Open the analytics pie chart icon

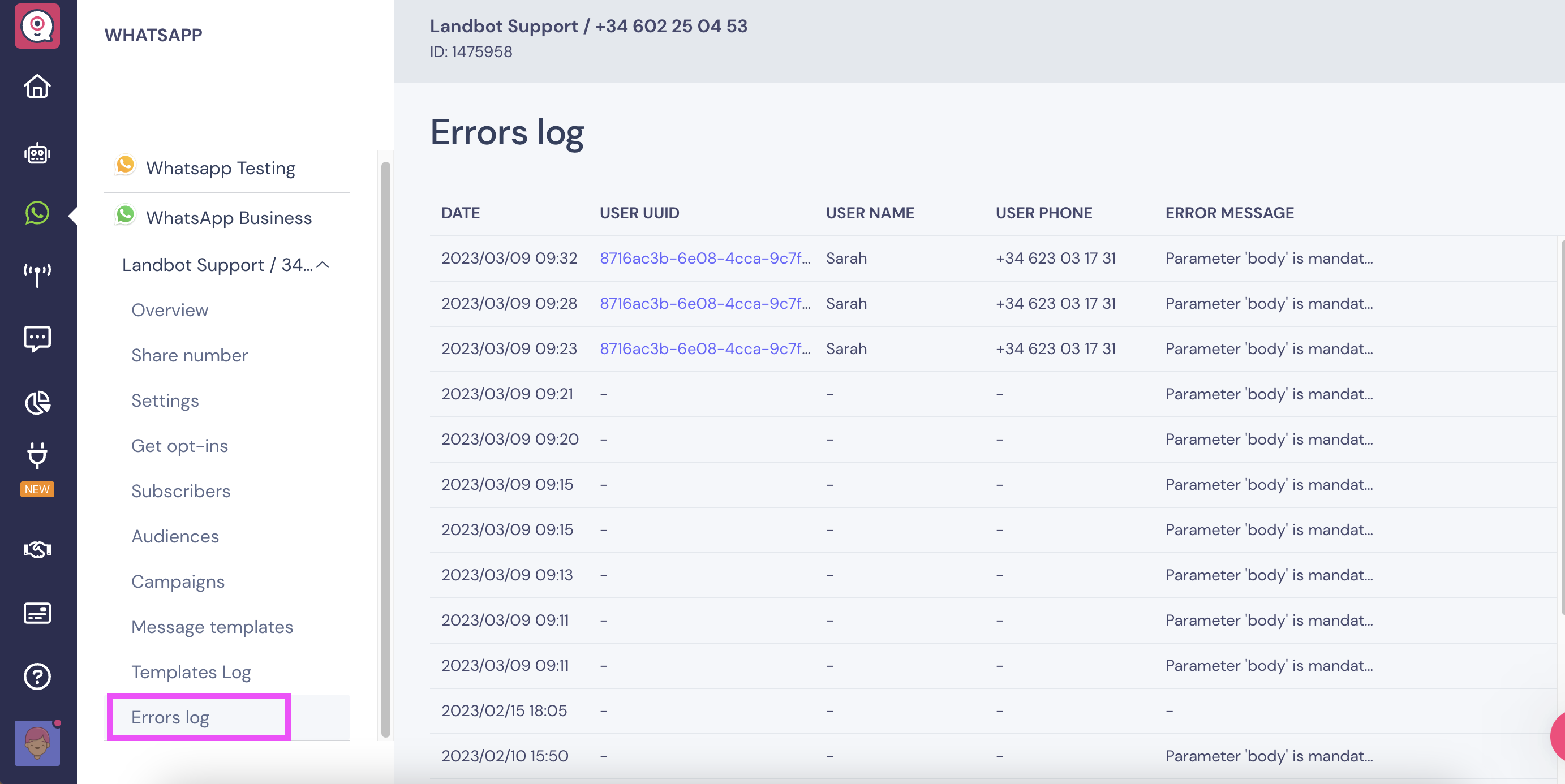click(x=37, y=402)
